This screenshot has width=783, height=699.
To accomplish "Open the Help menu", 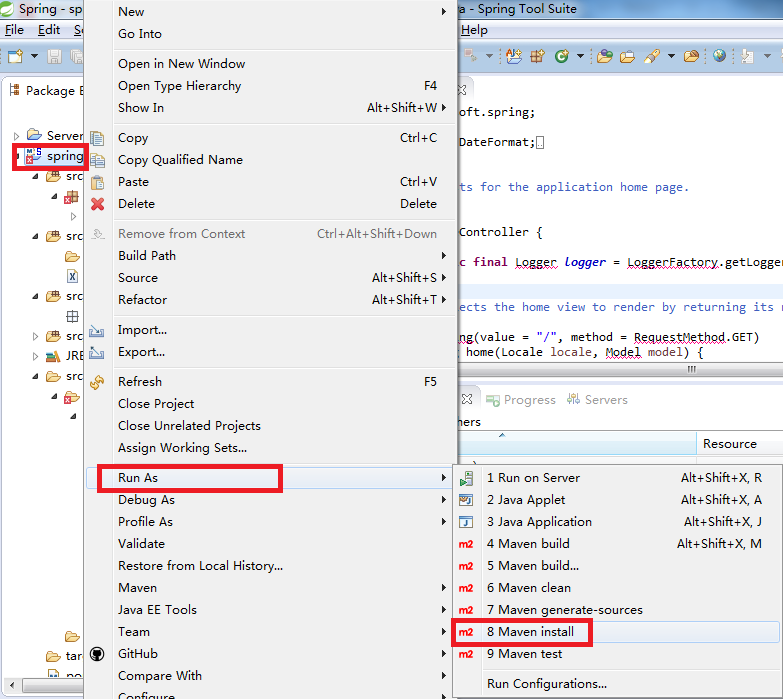I will pos(474,30).
